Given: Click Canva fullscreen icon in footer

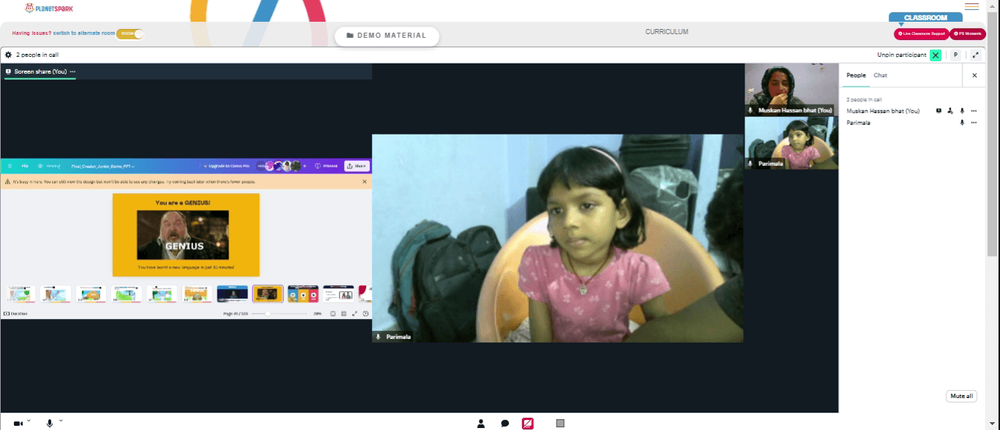Looking at the screenshot, I should point(355,313).
